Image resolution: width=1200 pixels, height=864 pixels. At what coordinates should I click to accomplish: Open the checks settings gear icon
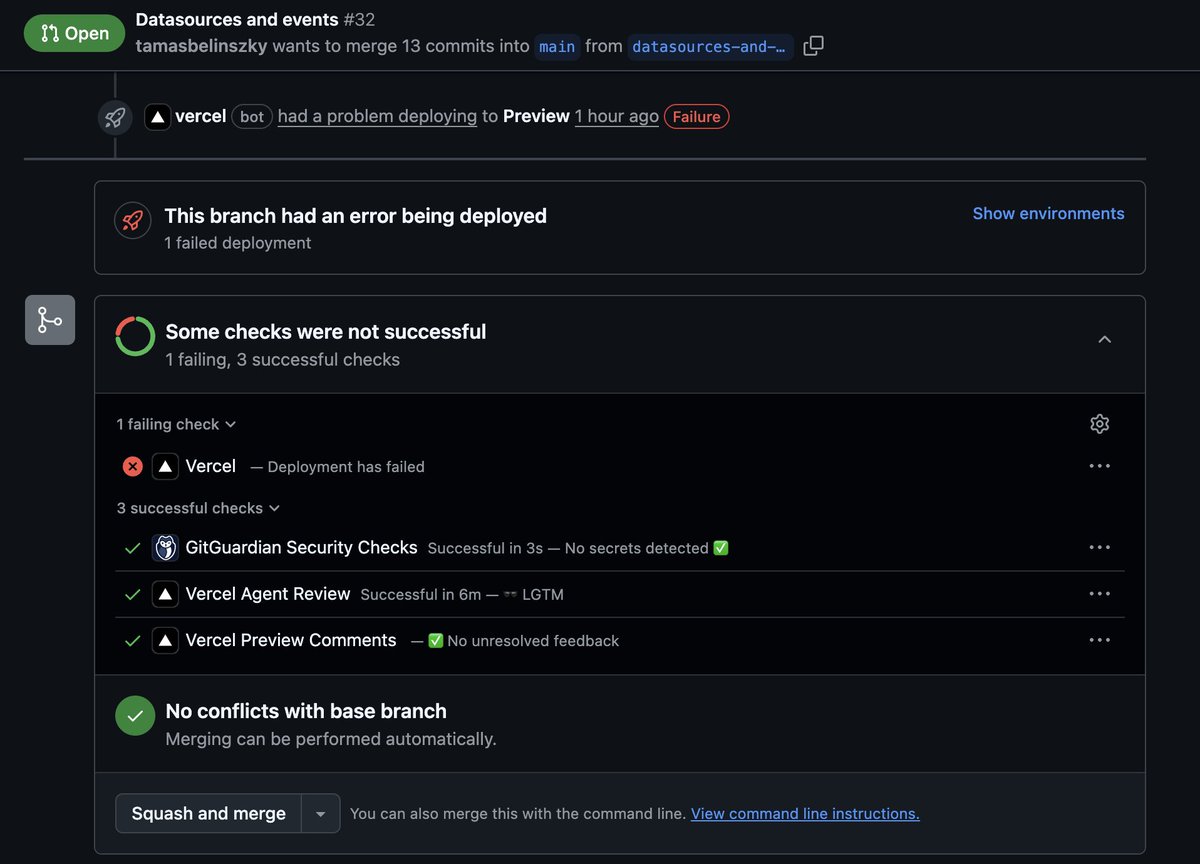pyautogui.click(x=1099, y=424)
